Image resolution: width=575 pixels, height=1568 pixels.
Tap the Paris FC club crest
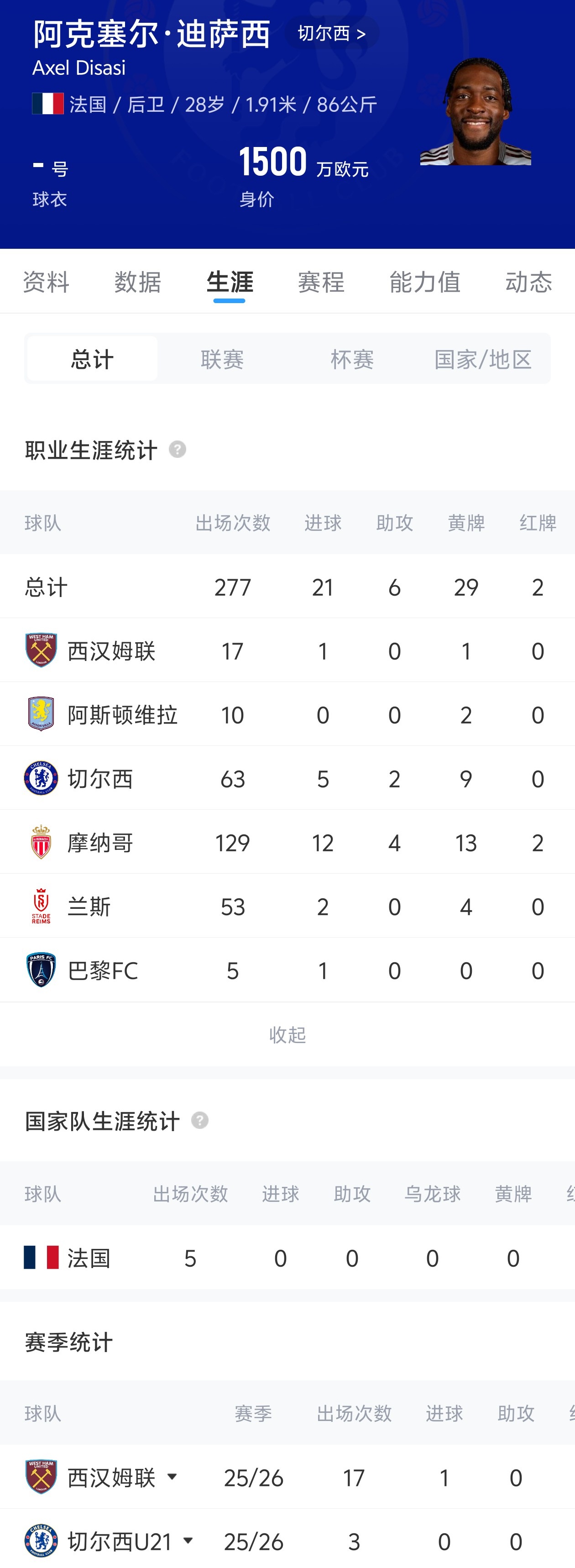pos(41,970)
